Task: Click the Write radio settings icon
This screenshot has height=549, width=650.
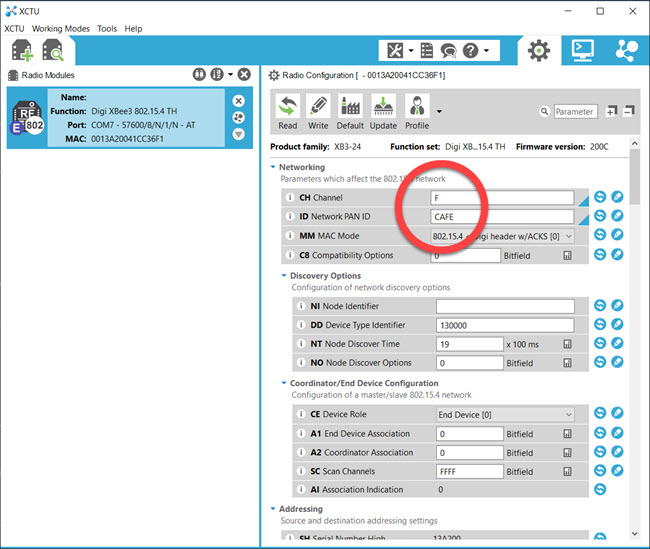Action: 318,112
